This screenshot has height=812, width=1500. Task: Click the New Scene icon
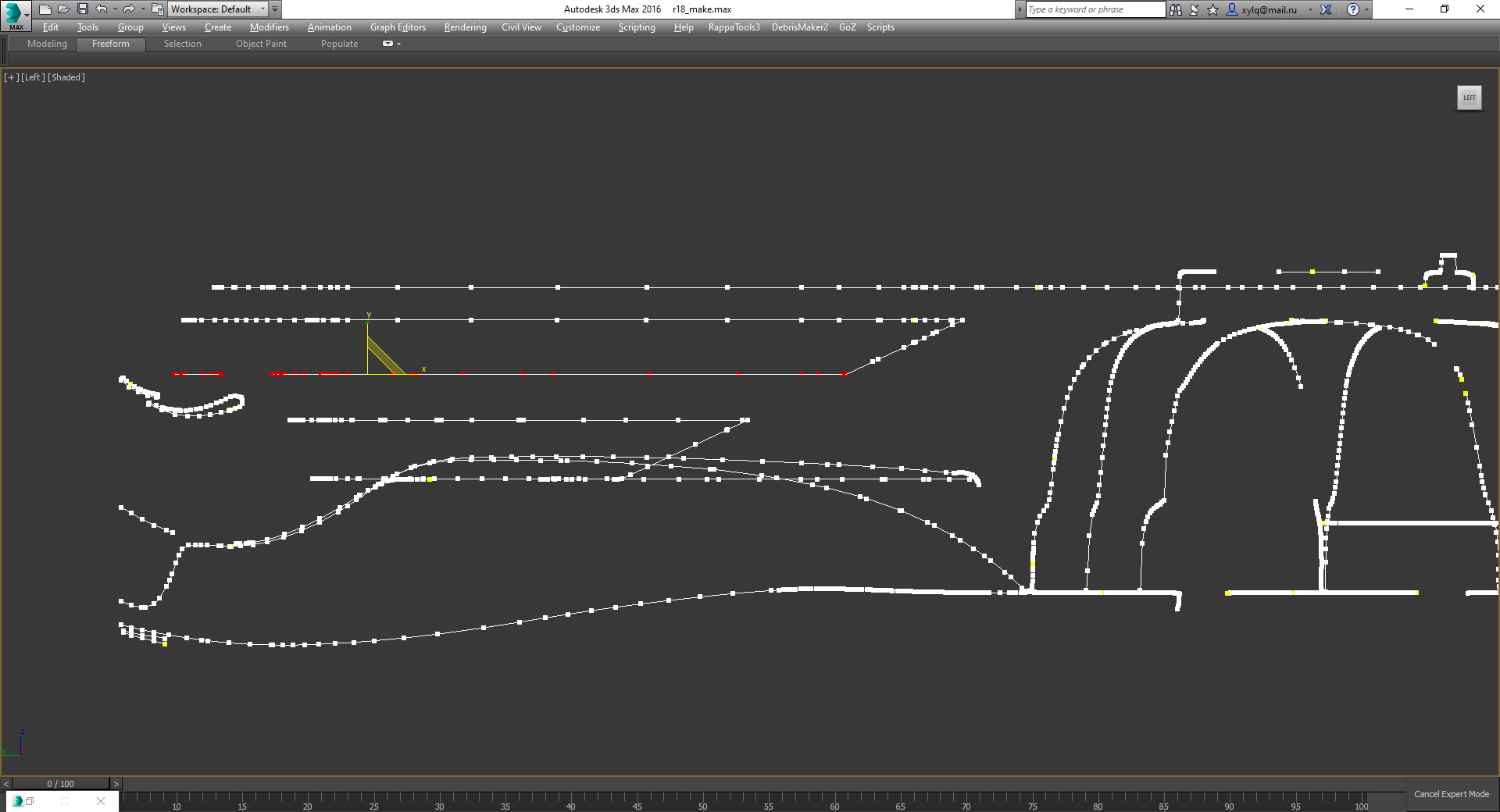tap(45, 9)
